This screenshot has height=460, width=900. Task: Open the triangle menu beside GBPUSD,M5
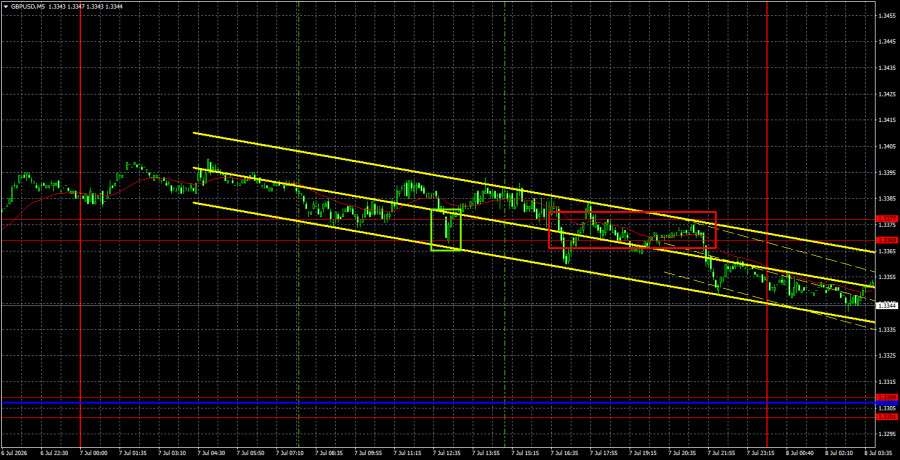point(5,5)
